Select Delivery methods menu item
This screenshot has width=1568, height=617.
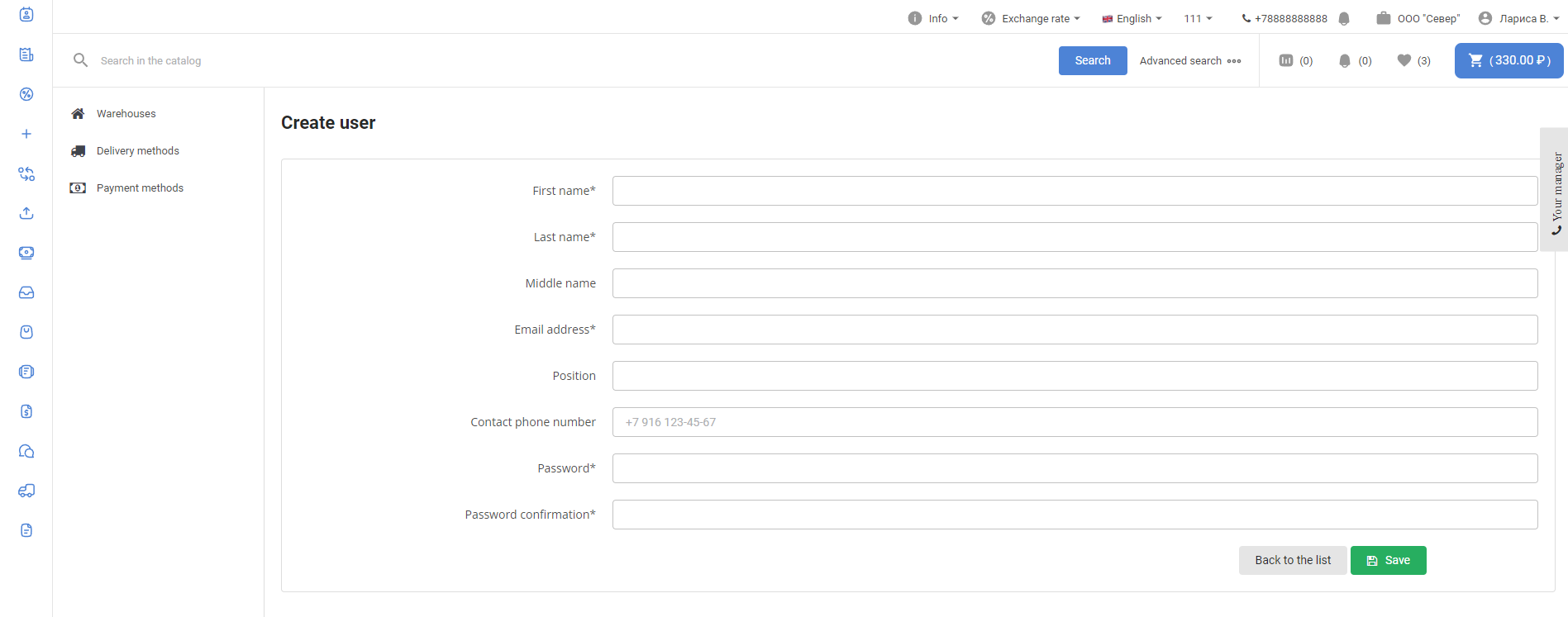point(137,151)
